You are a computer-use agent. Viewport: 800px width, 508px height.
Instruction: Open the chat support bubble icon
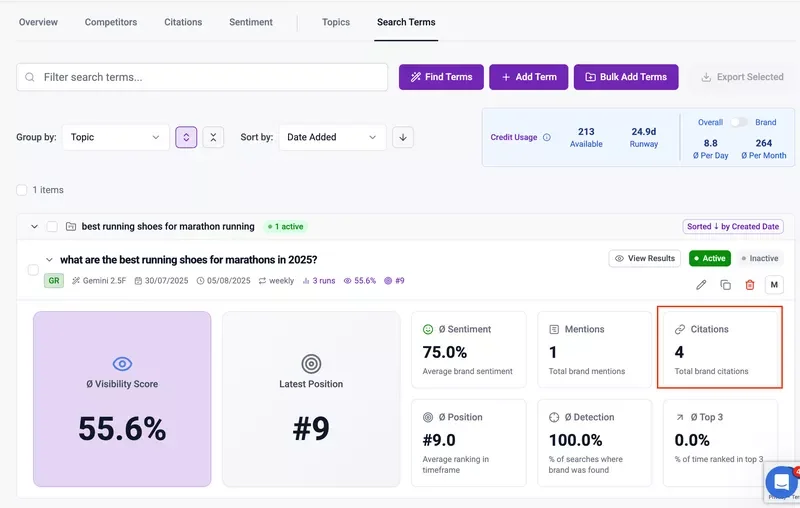(x=781, y=482)
